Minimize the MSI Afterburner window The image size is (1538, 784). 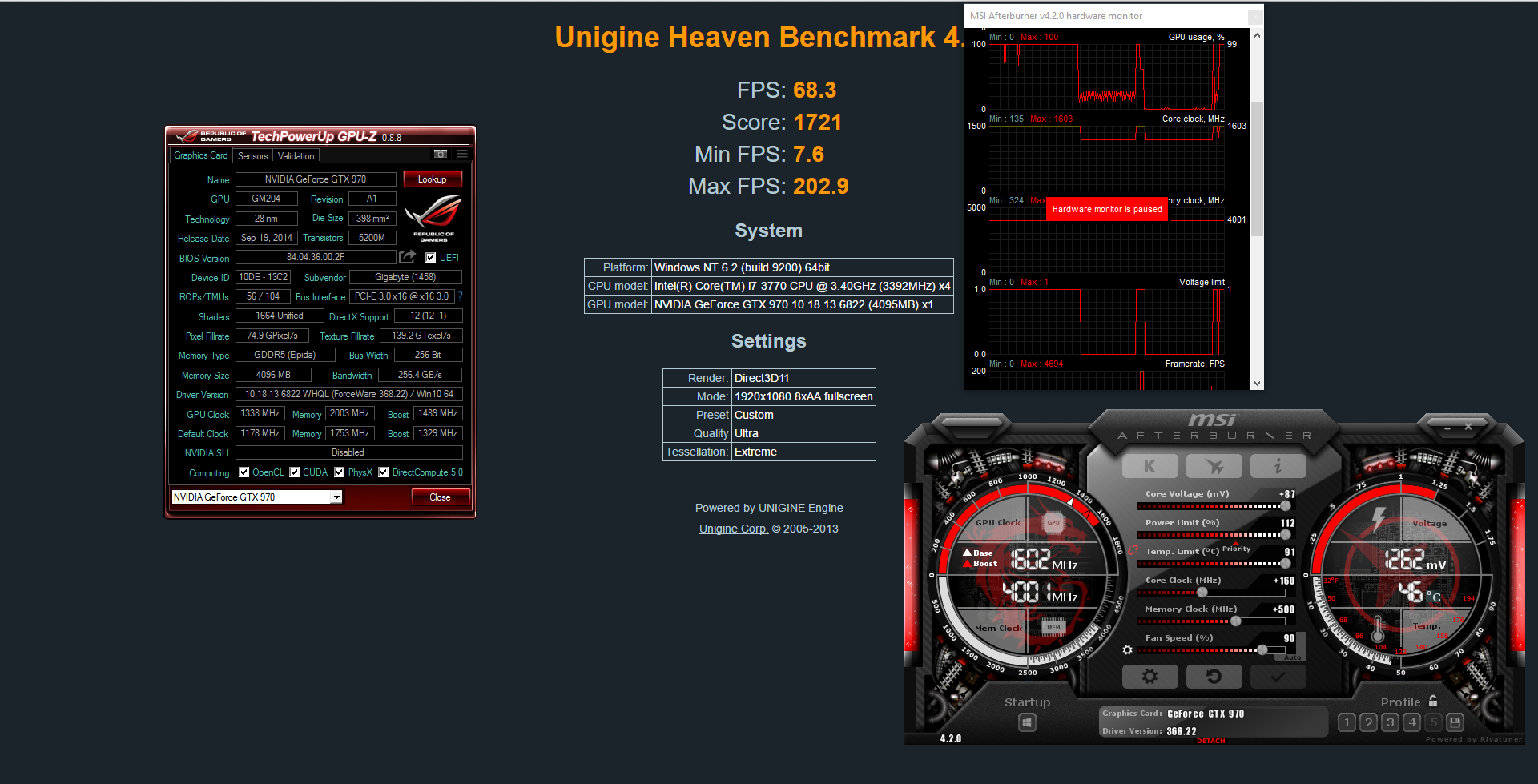point(1447,428)
